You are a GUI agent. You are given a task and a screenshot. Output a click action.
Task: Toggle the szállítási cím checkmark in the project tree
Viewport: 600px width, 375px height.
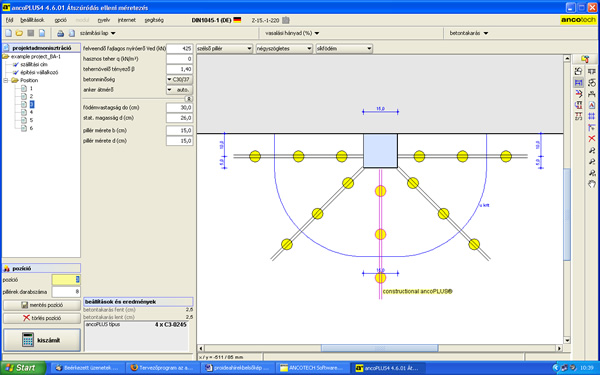click(16, 64)
